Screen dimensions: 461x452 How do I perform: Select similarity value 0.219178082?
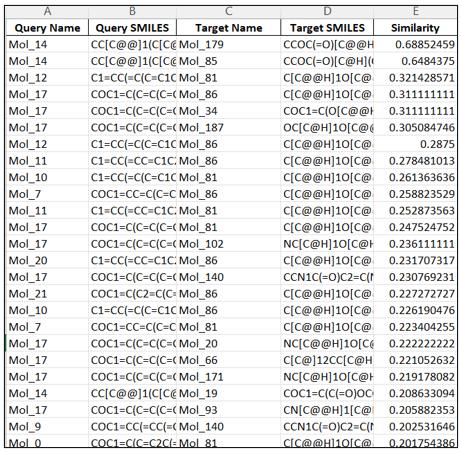pos(415,377)
